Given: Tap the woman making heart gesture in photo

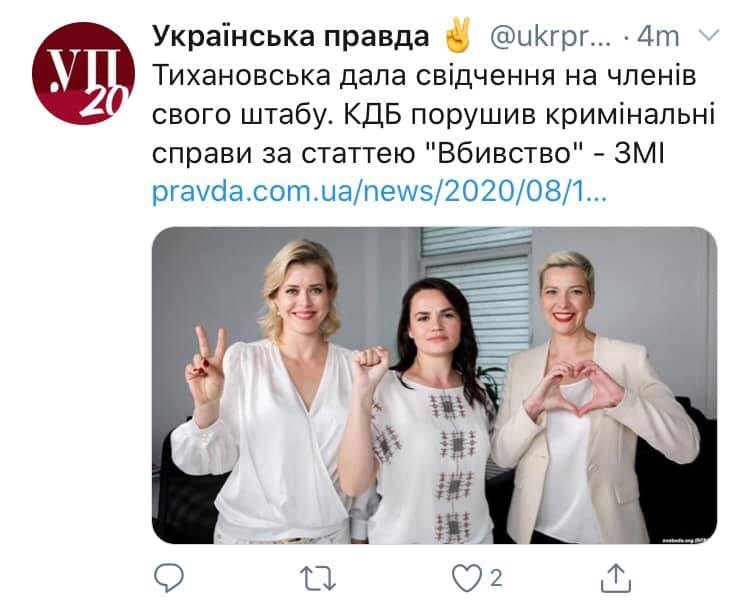Looking at the screenshot, I should pyautogui.click(x=593, y=397).
